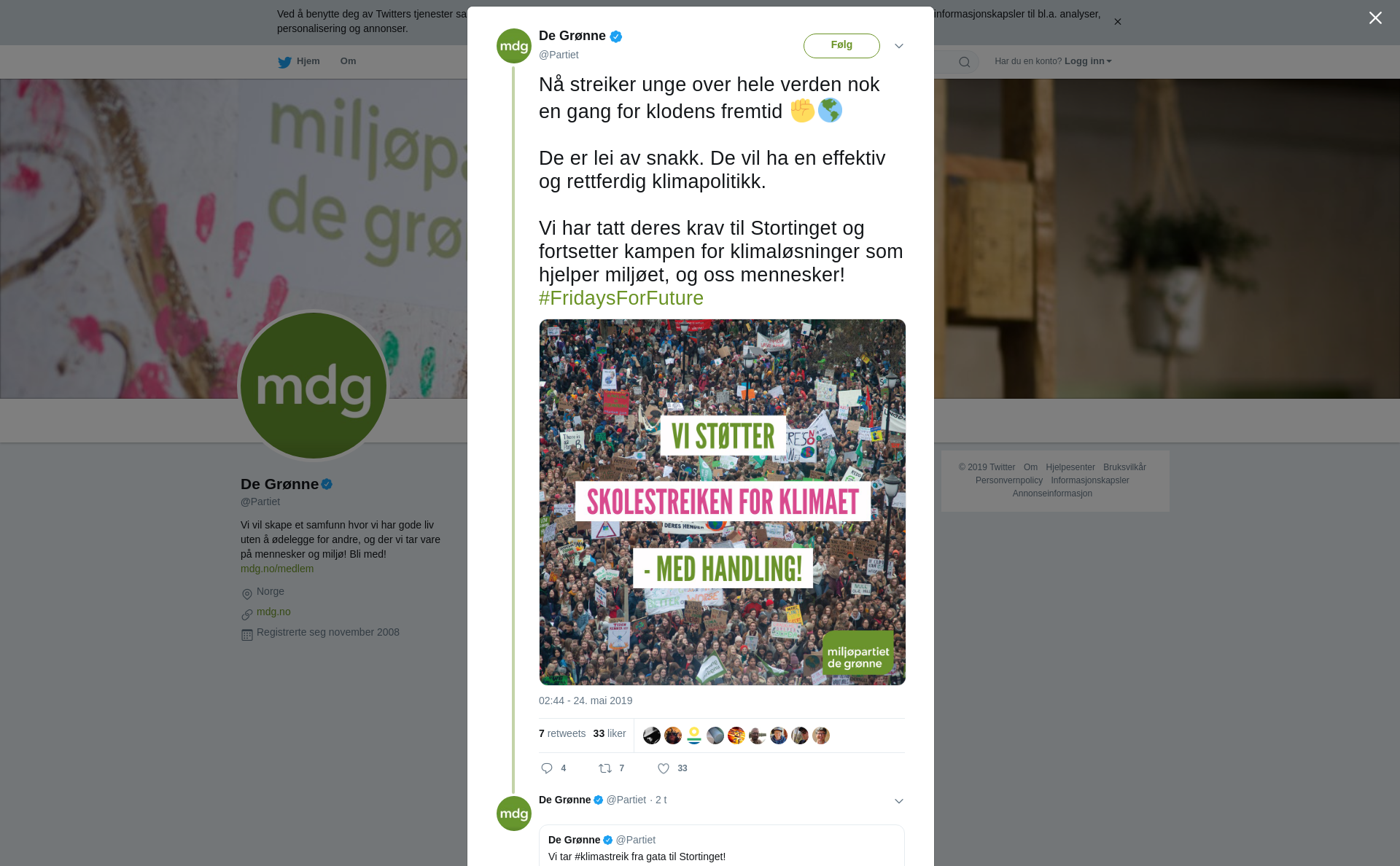The height and width of the screenshot is (866, 1400).
Task: Click the Twitter bird Hjem icon
Action: point(284,62)
